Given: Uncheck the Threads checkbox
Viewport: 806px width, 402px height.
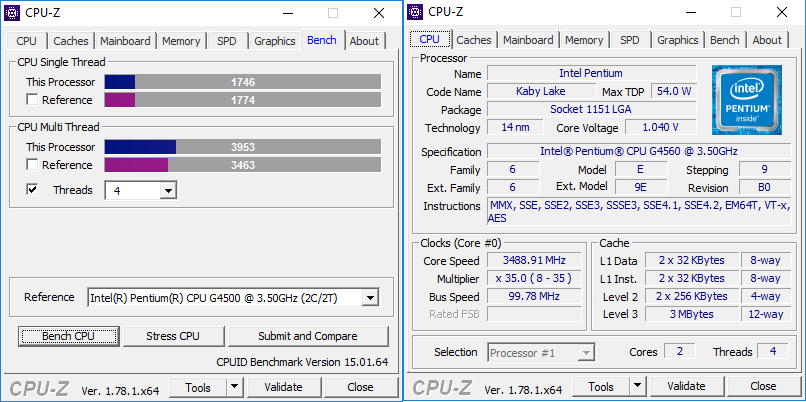Looking at the screenshot, I should (32, 190).
